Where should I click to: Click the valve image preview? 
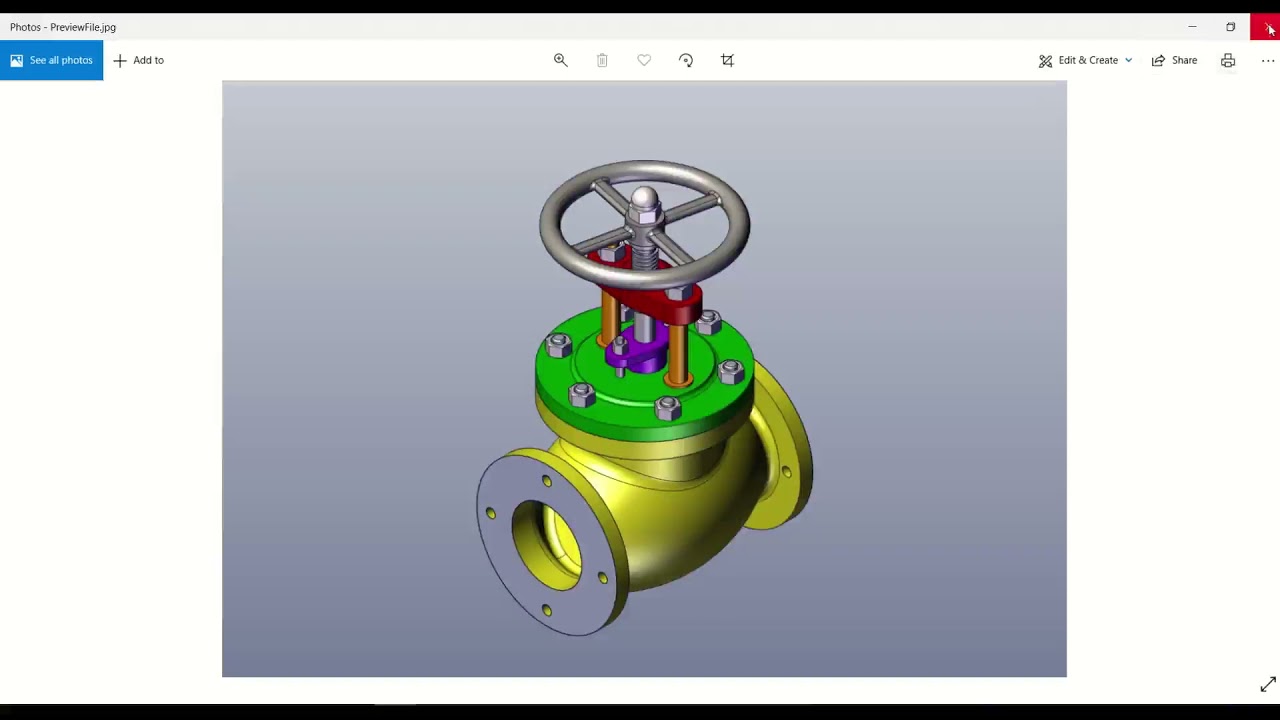644,379
